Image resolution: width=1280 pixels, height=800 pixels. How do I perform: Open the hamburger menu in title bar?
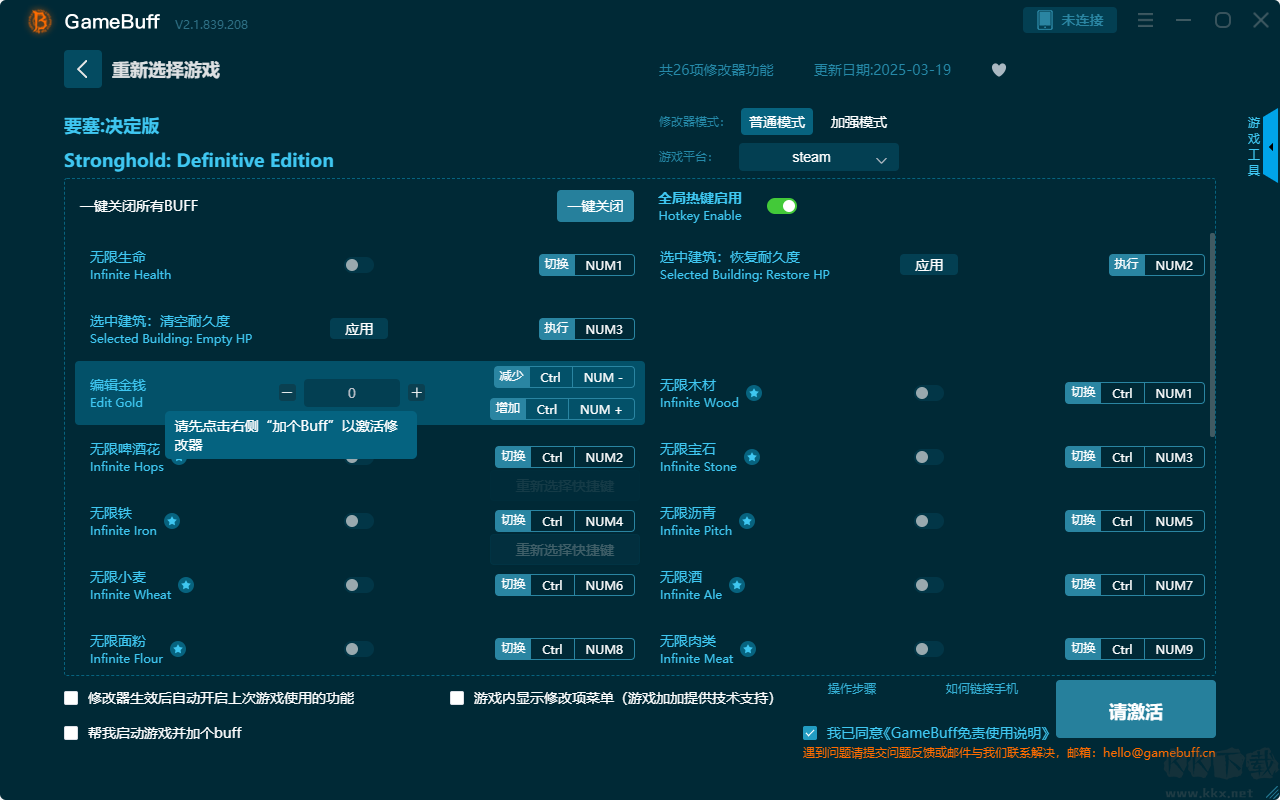pyautogui.click(x=1146, y=20)
